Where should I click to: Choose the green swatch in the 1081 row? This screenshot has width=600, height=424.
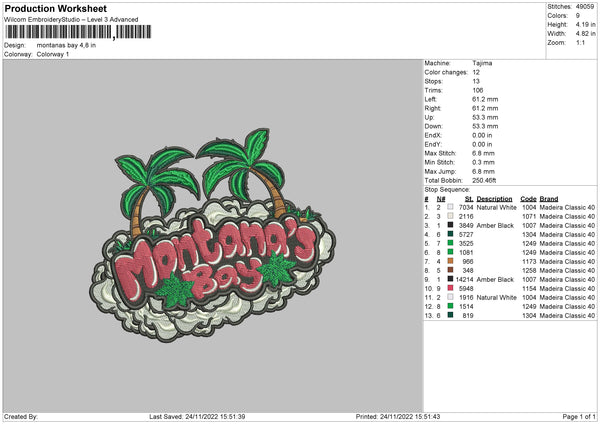click(450, 252)
